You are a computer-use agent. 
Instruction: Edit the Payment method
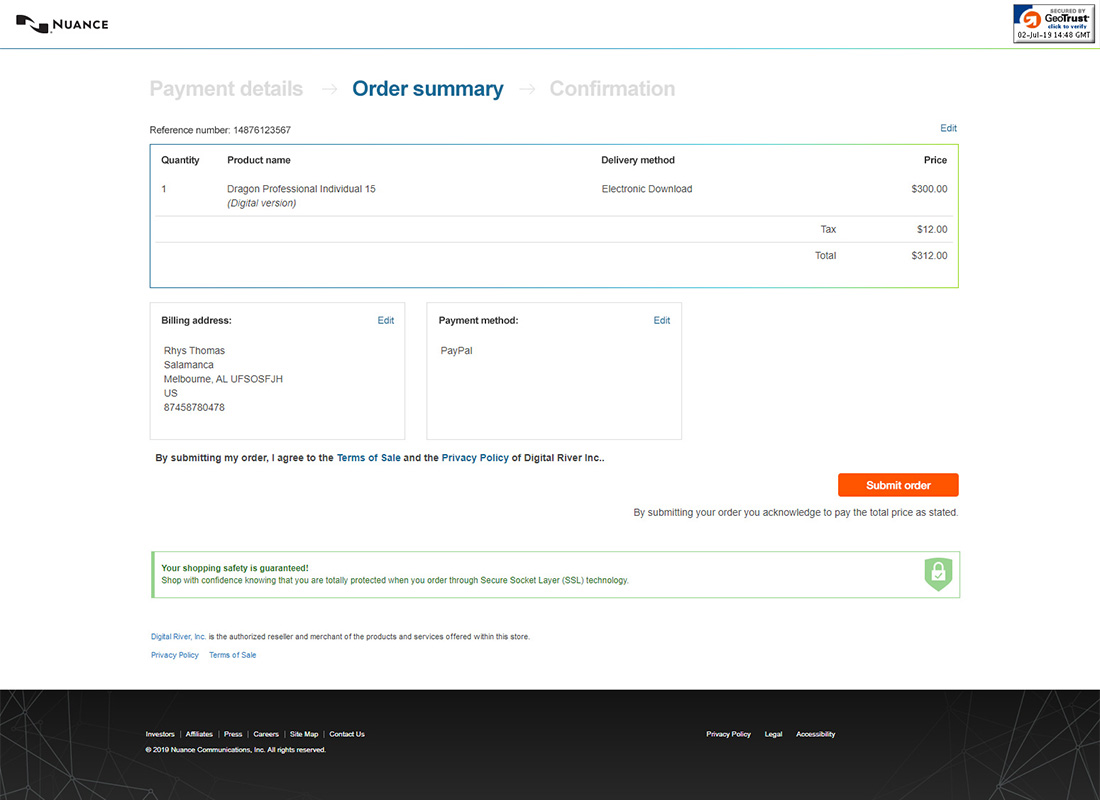pos(662,320)
